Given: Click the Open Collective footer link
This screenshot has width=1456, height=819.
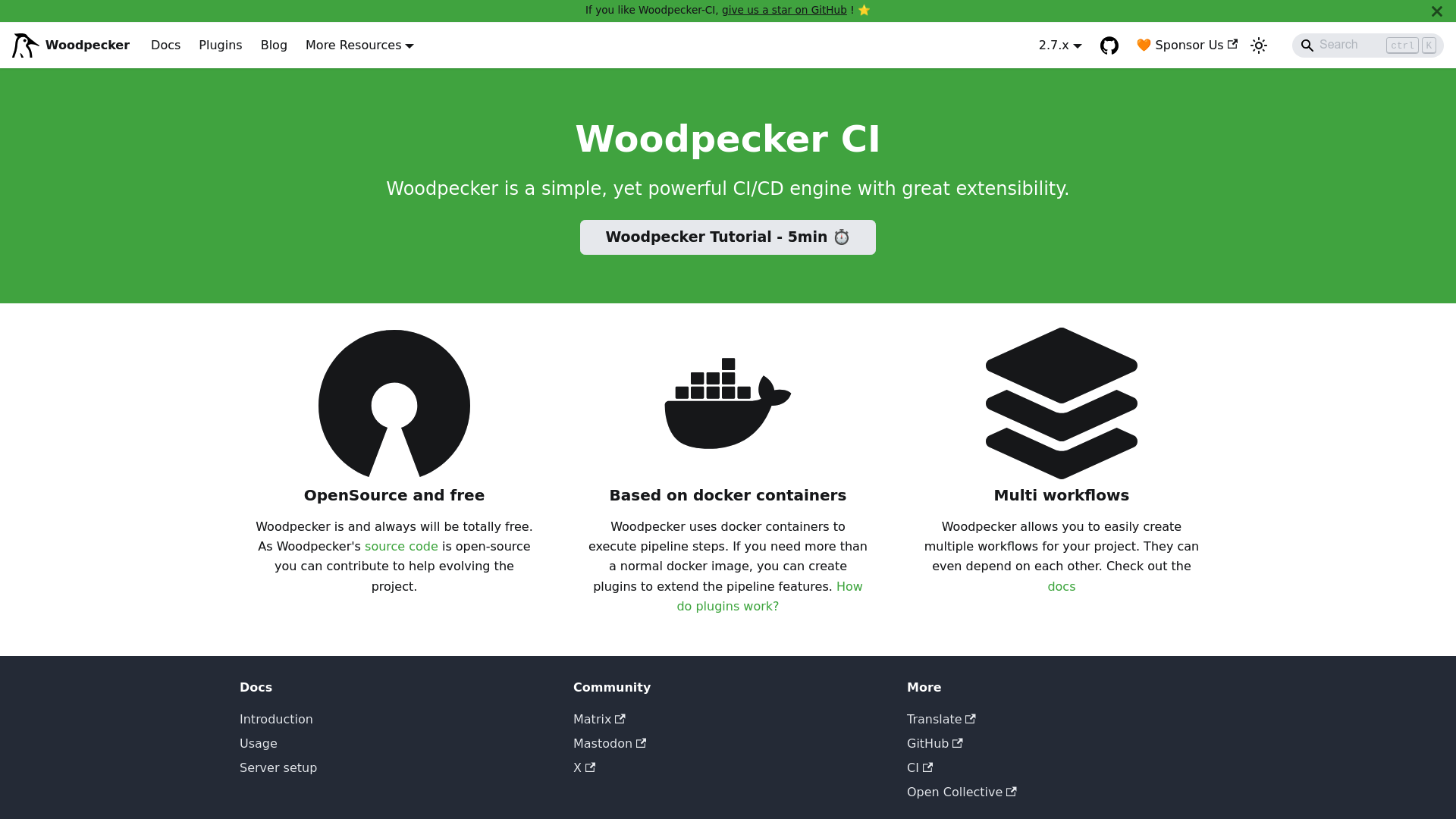Looking at the screenshot, I should pyautogui.click(x=961, y=792).
